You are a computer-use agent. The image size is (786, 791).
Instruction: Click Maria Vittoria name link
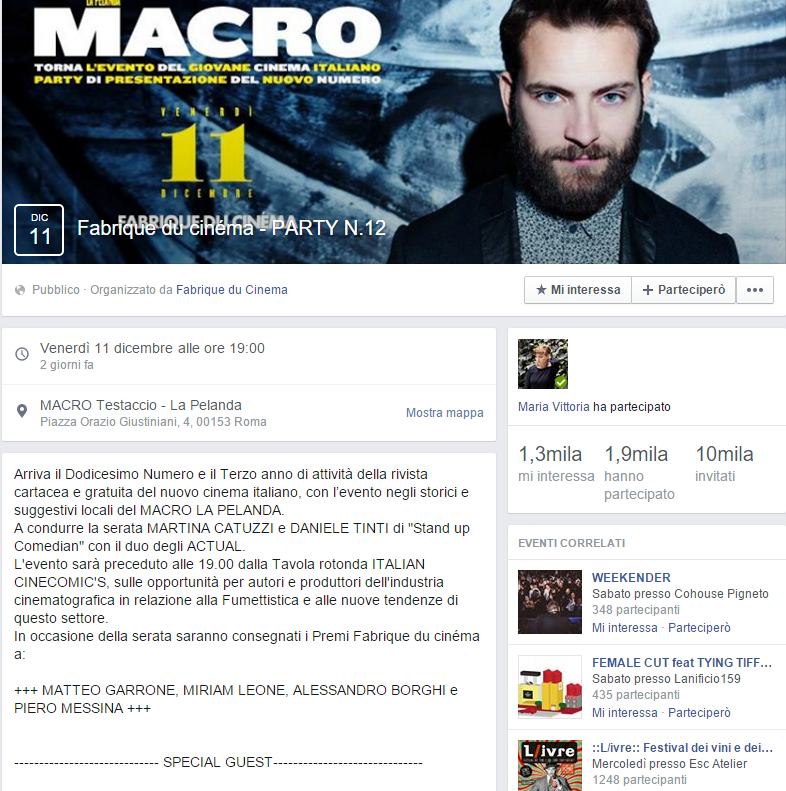tap(553, 407)
